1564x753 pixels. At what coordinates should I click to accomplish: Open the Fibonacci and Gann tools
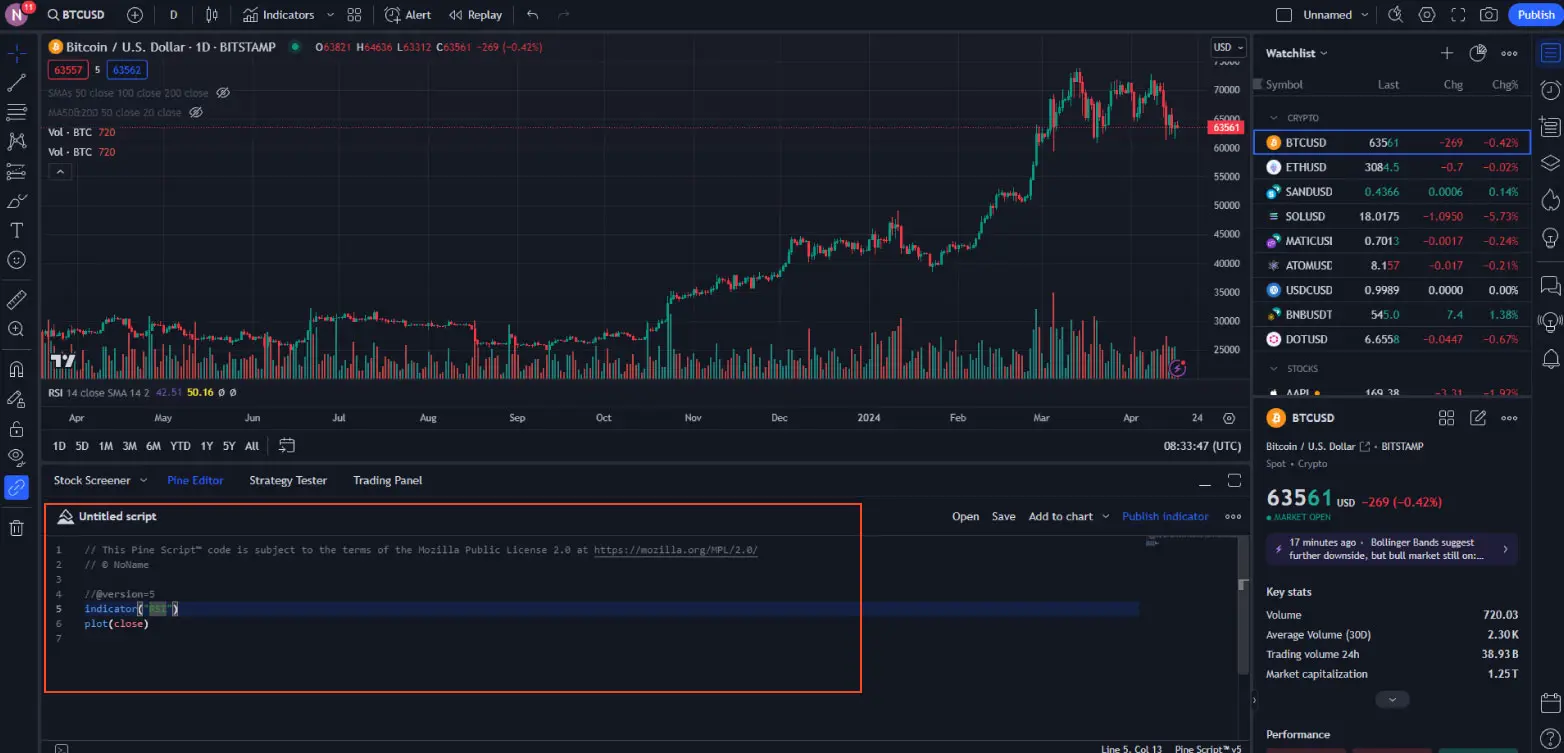(x=17, y=112)
